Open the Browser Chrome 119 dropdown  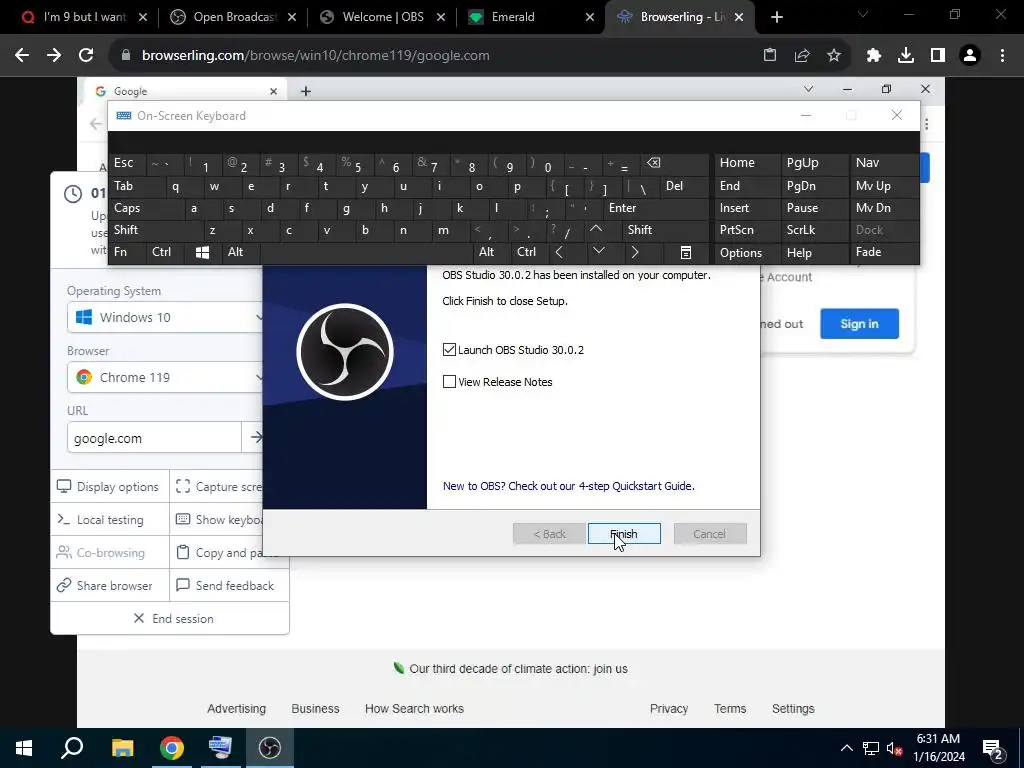click(167, 377)
